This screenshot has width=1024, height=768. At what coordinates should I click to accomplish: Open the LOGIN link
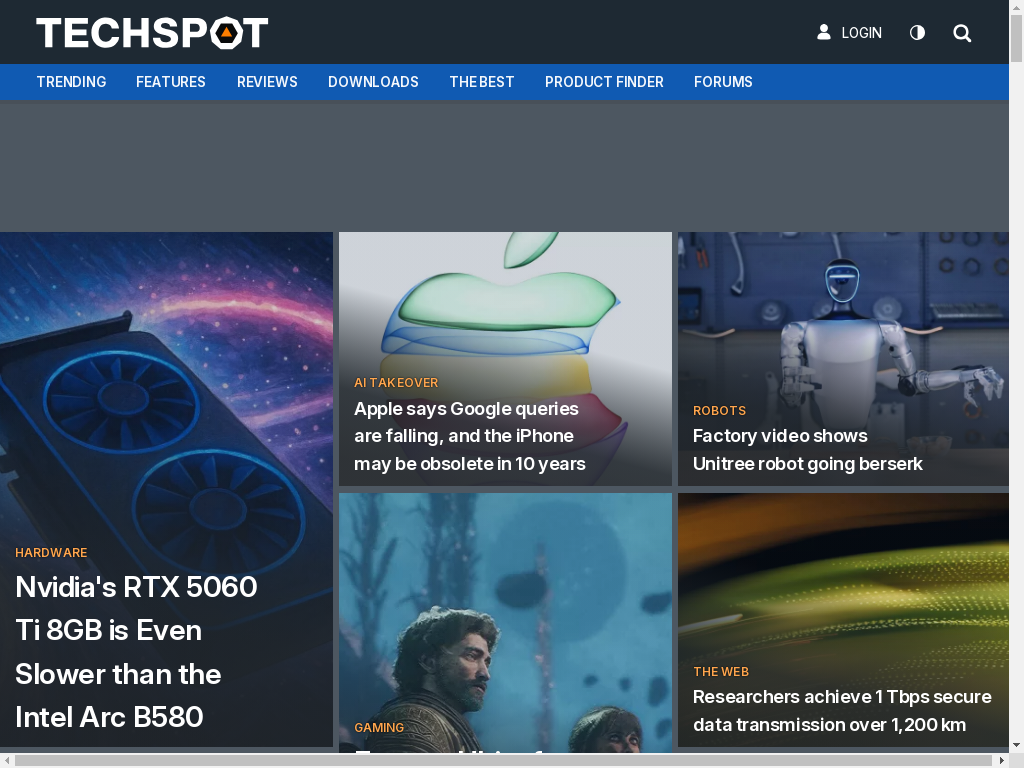(x=861, y=33)
